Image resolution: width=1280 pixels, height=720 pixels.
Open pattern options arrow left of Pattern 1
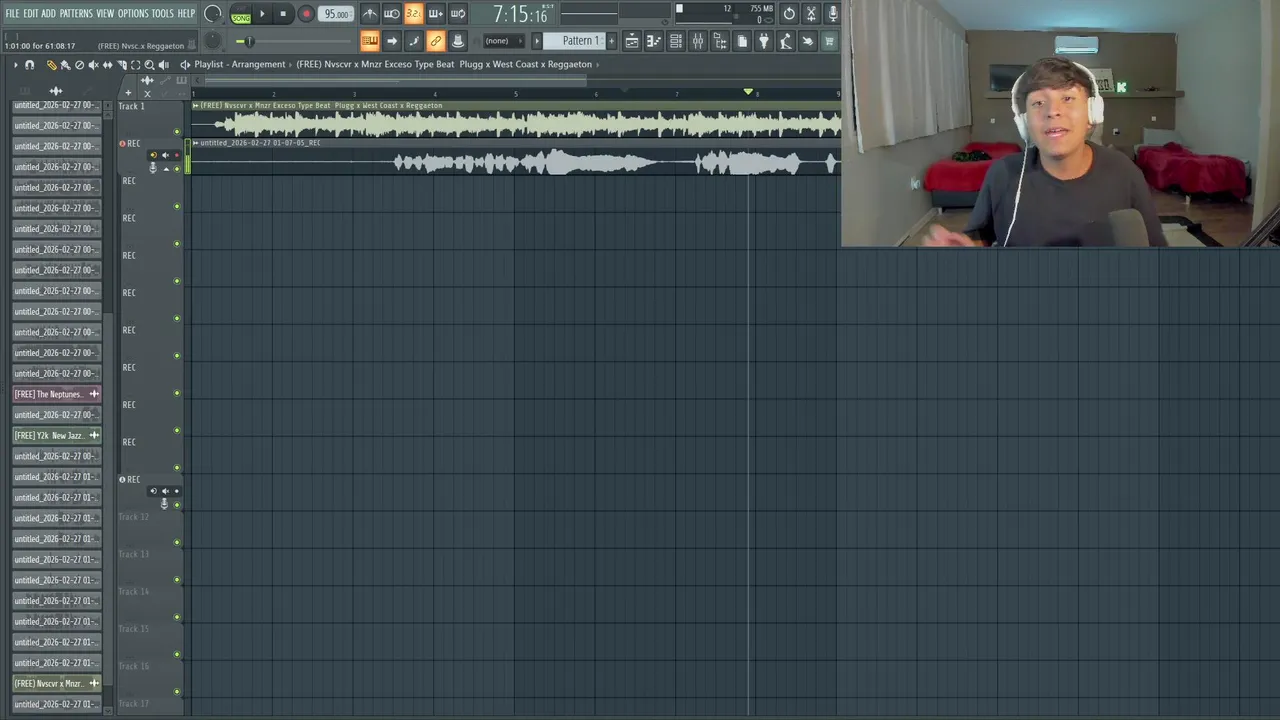pos(536,41)
